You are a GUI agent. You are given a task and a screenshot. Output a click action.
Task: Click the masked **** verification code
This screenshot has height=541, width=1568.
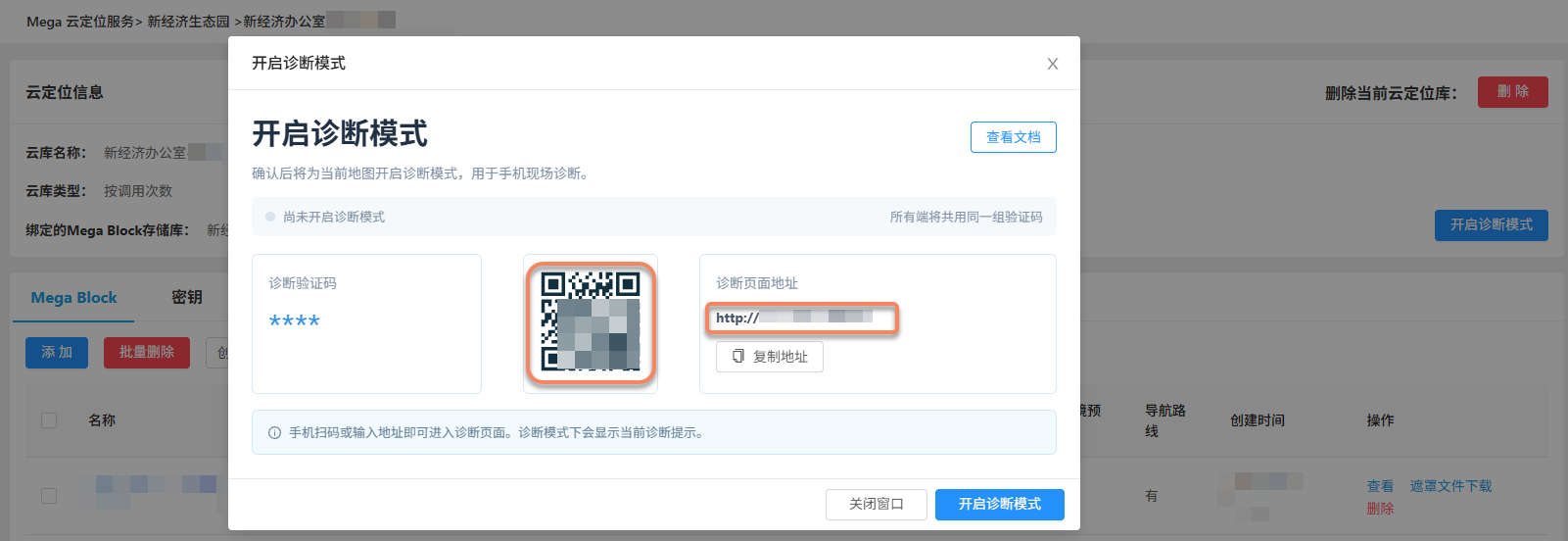click(295, 320)
